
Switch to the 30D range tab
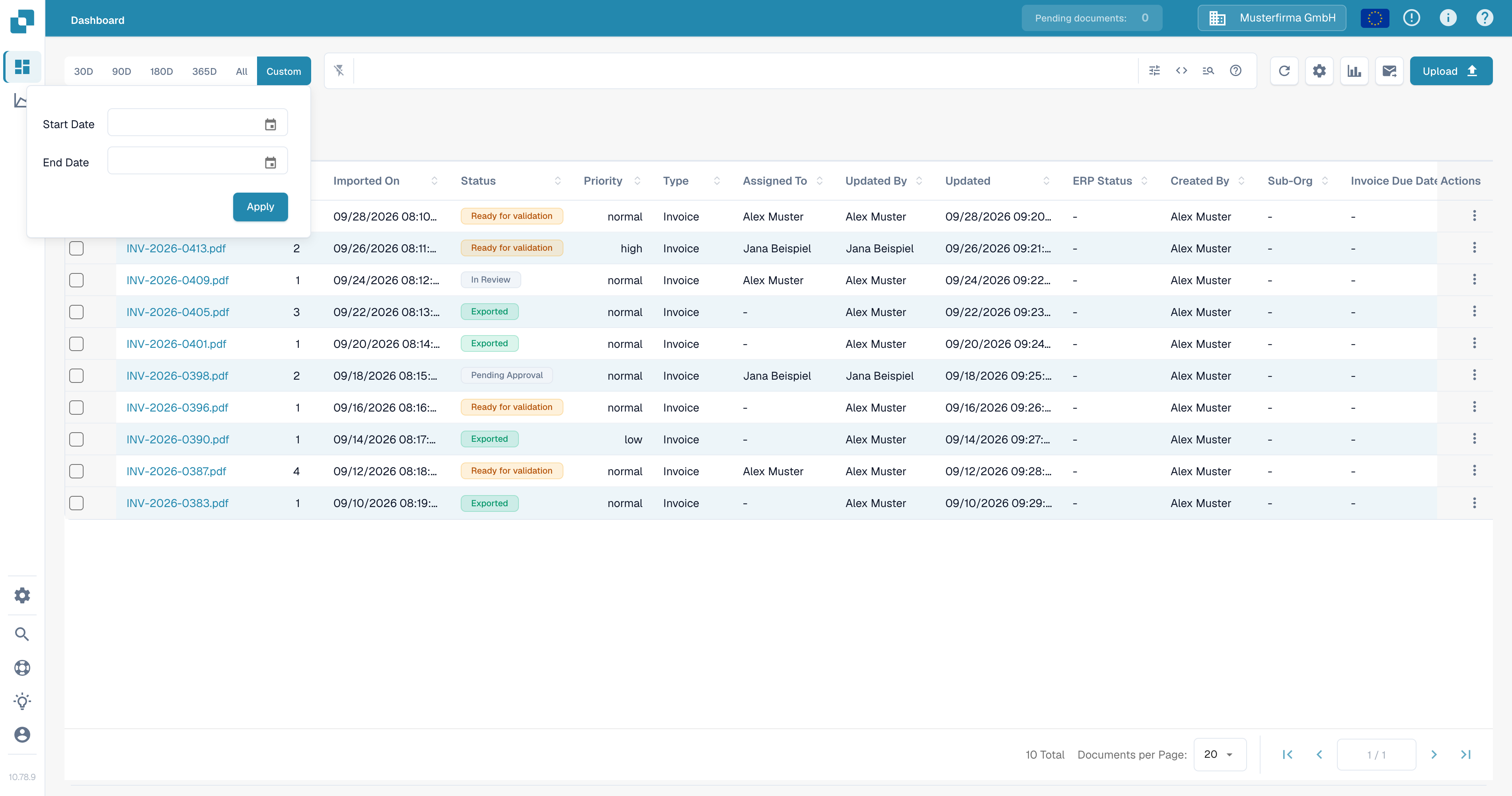point(83,71)
